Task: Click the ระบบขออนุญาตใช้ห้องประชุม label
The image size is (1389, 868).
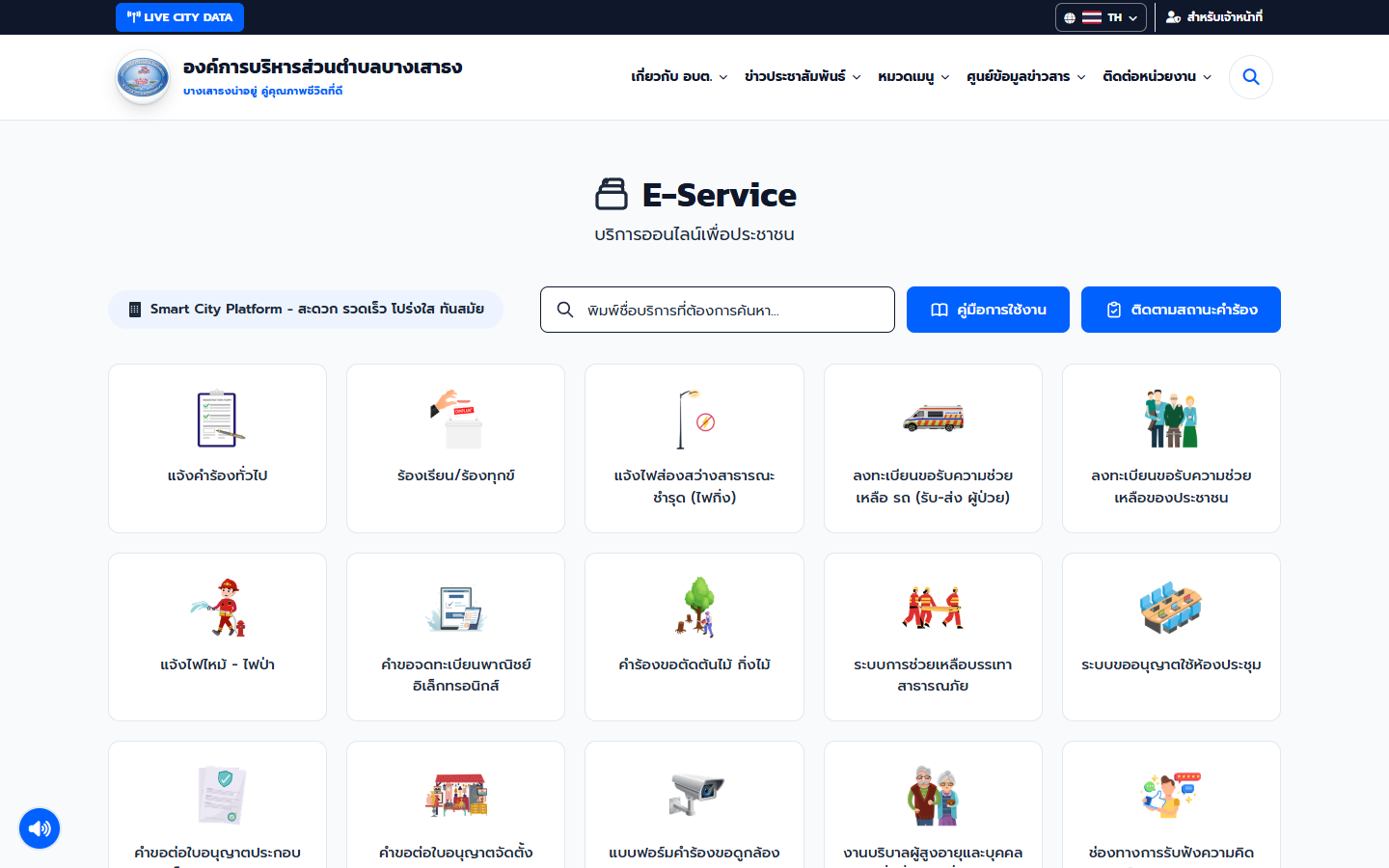Action: tap(1171, 665)
